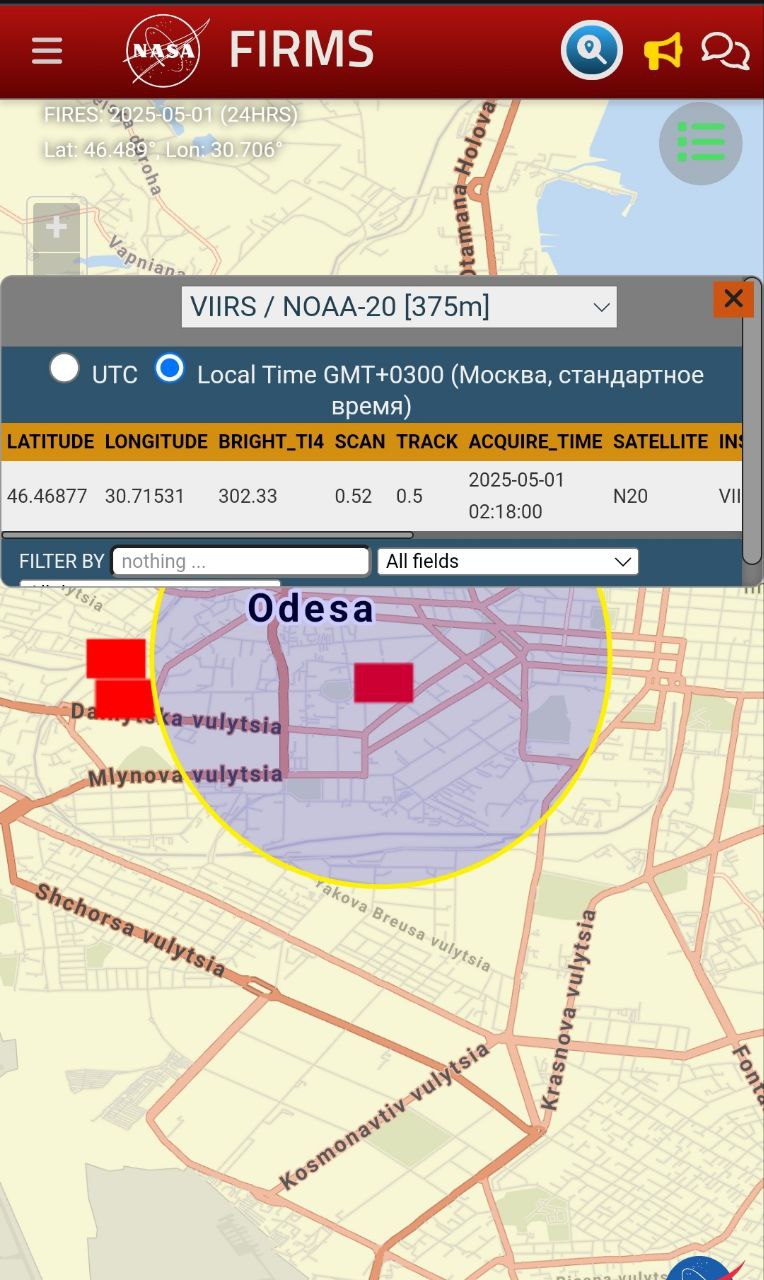Click the Mlynova vulytsia street label

[185, 776]
